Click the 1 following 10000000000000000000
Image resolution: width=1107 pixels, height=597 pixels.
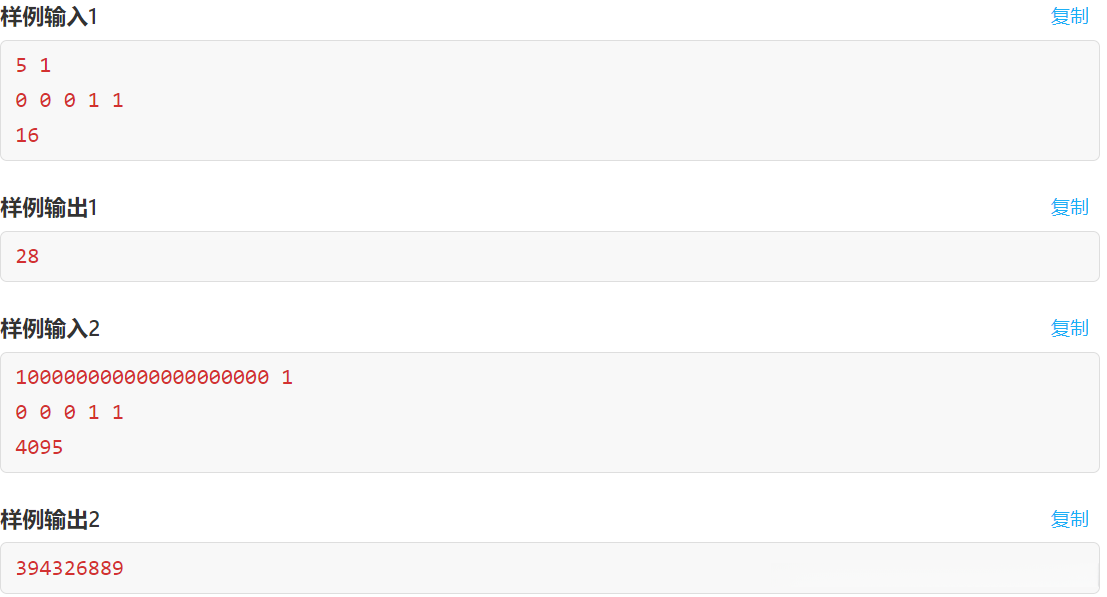coord(287,377)
